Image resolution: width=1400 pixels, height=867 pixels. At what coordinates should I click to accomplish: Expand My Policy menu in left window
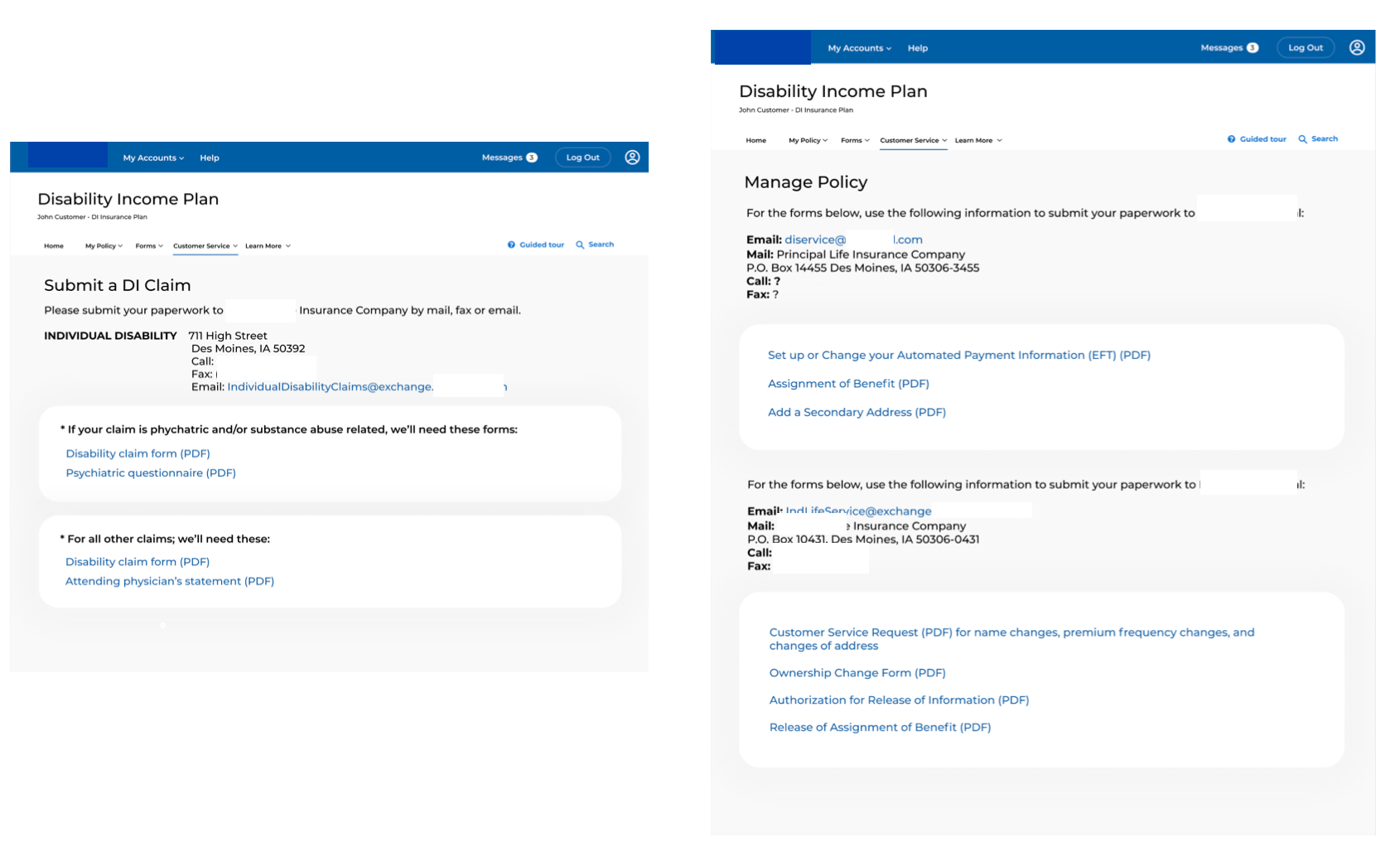(104, 246)
